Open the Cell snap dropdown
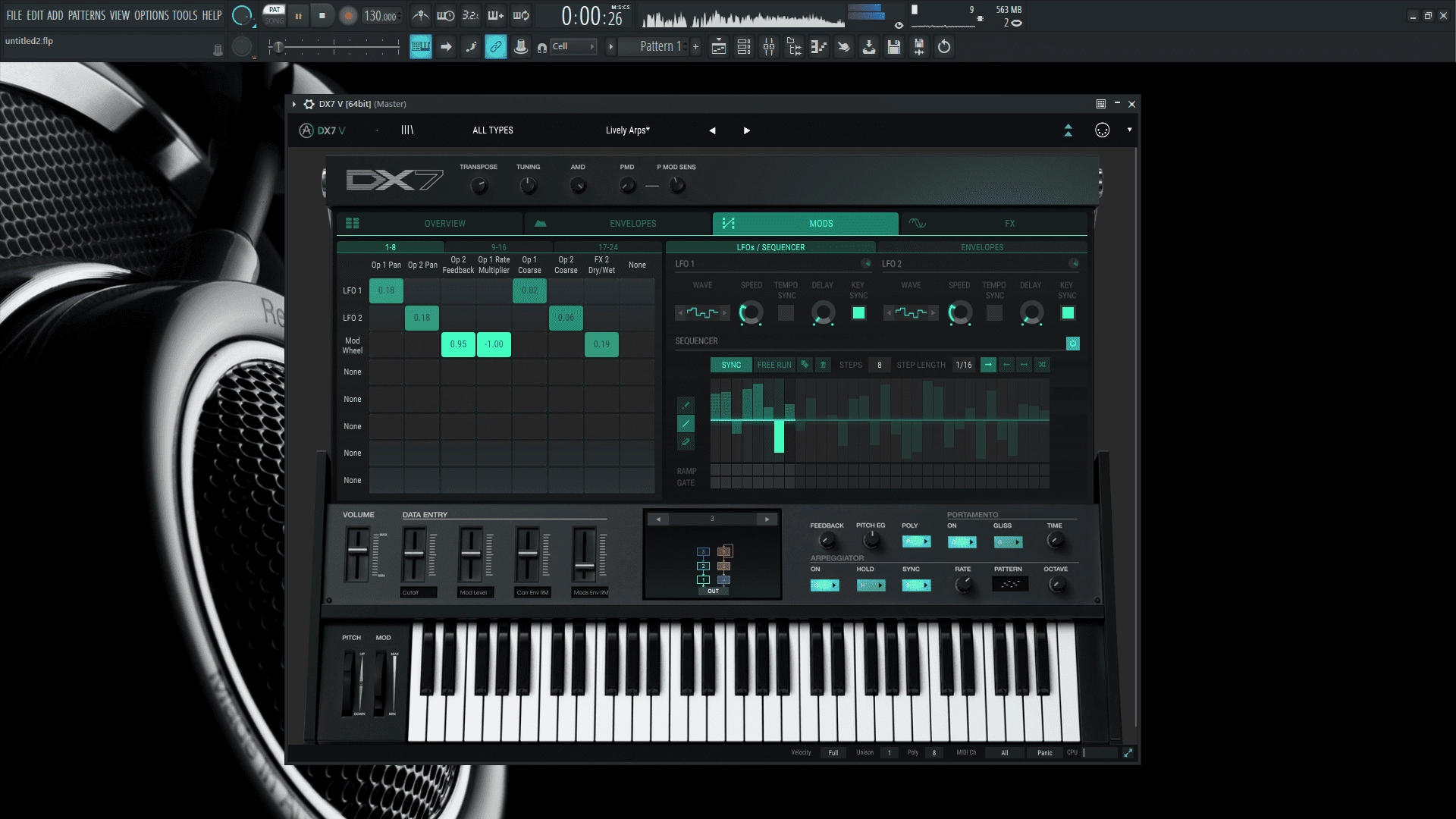1456x819 pixels. click(x=573, y=47)
